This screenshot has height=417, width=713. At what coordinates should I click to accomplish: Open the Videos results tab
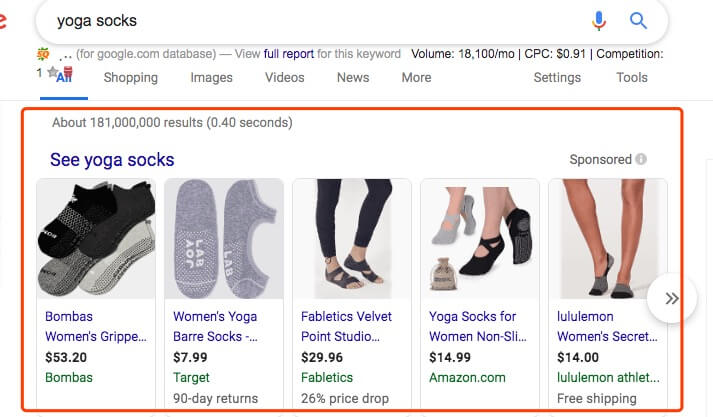(285, 77)
